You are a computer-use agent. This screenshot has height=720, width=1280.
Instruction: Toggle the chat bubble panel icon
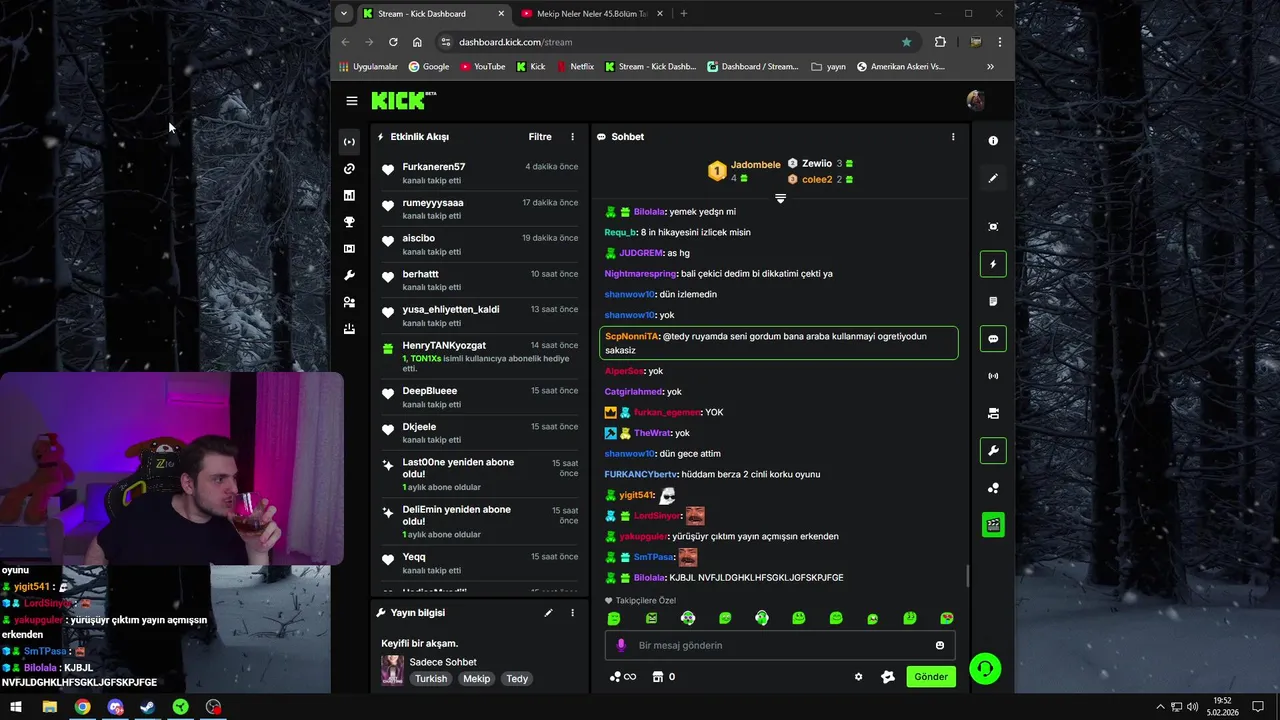click(993, 339)
